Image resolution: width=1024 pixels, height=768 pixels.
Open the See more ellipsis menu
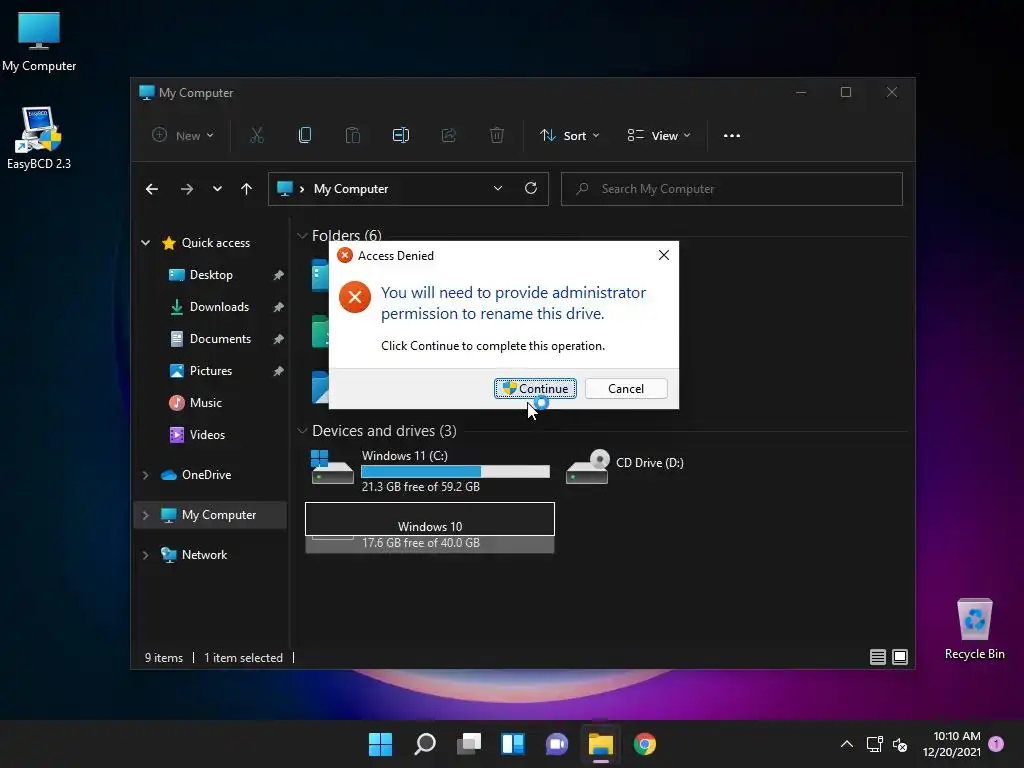(731, 135)
